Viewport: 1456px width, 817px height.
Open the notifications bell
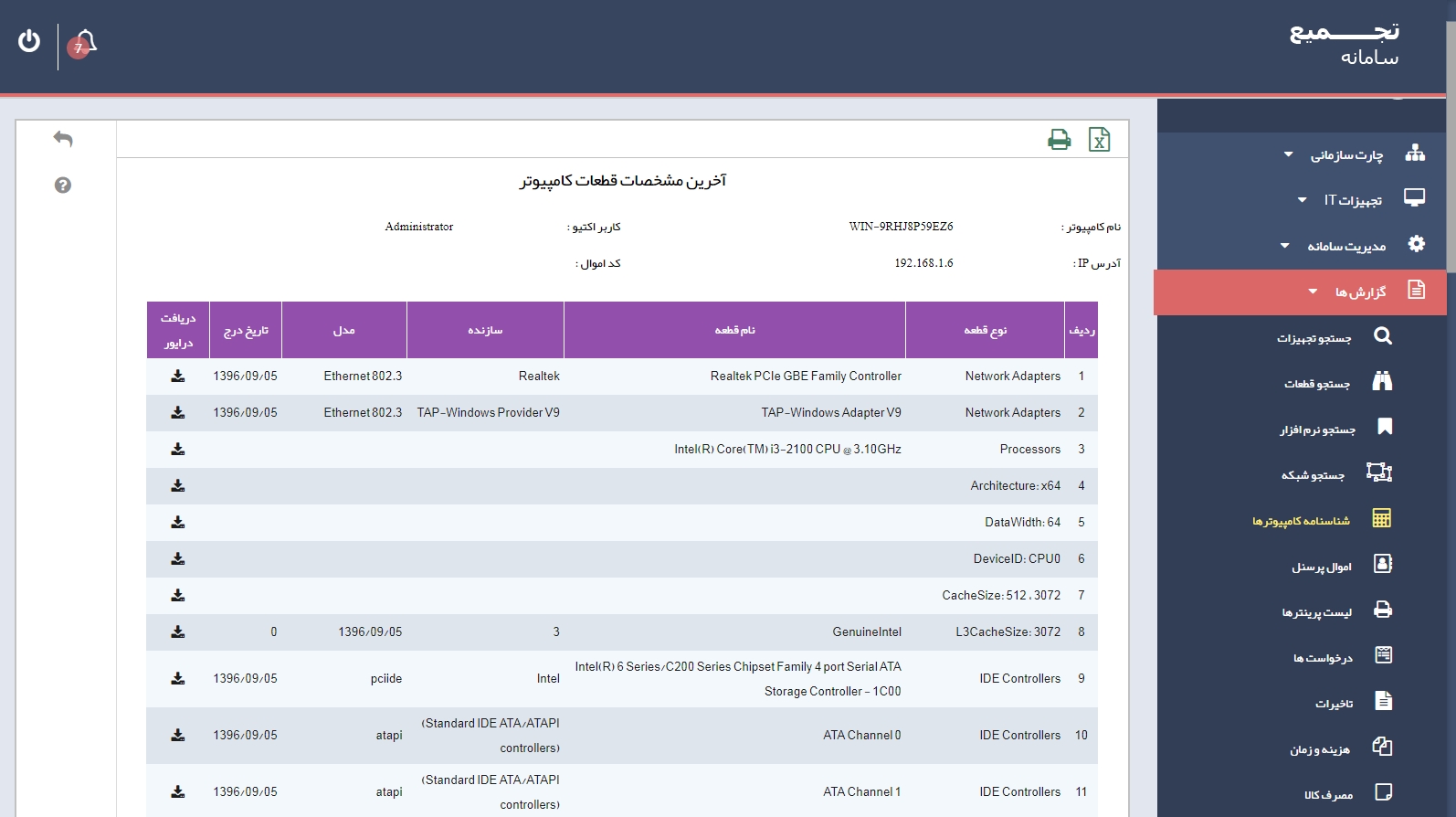(85, 42)
